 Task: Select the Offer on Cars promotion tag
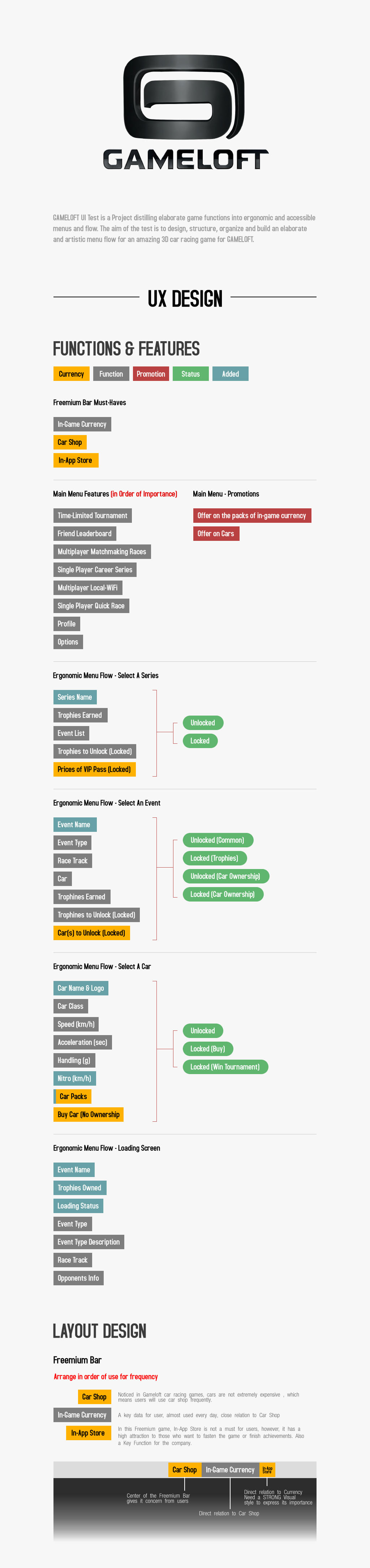click(x=216, y=534)
